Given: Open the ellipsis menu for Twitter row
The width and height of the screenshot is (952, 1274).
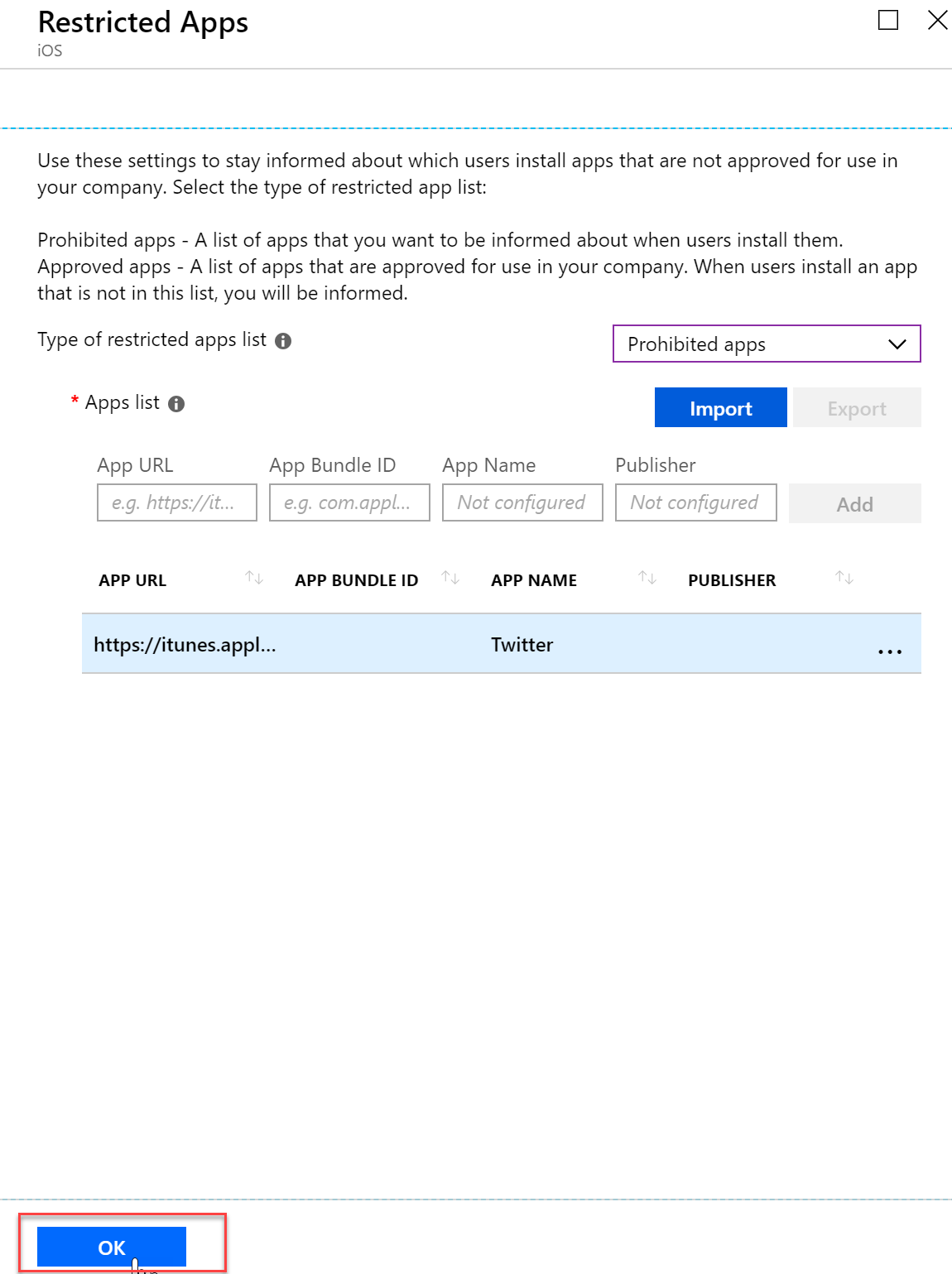Looking at the screenshot, I should [890, 651].
